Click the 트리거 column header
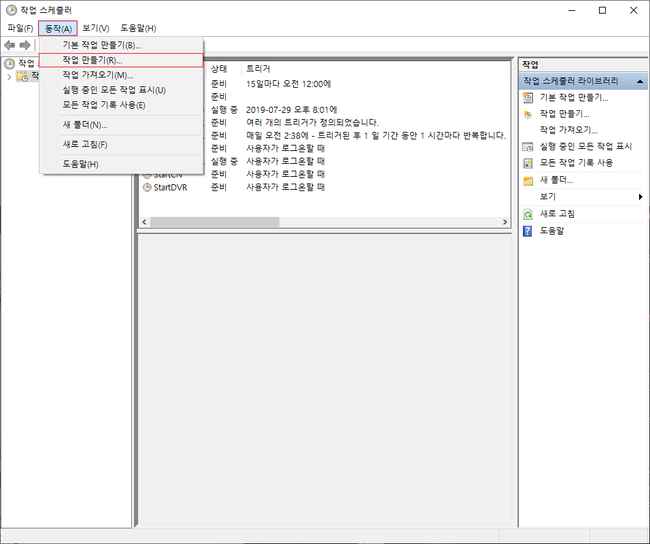 tap(258, 68)
